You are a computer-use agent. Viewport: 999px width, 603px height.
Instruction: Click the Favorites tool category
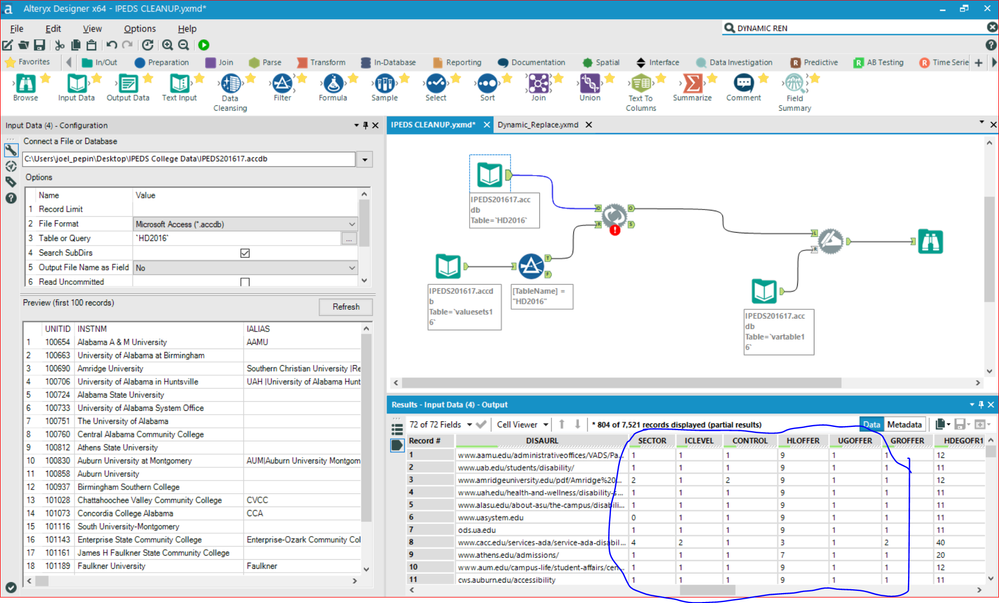click(27, 62)
